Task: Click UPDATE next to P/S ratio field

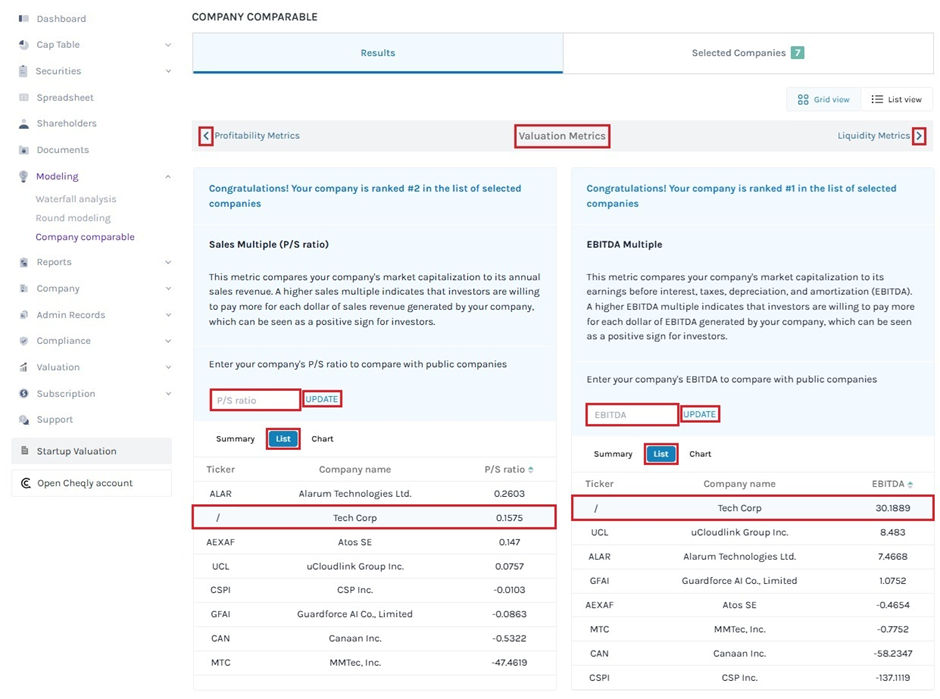Action: [322, 399]
